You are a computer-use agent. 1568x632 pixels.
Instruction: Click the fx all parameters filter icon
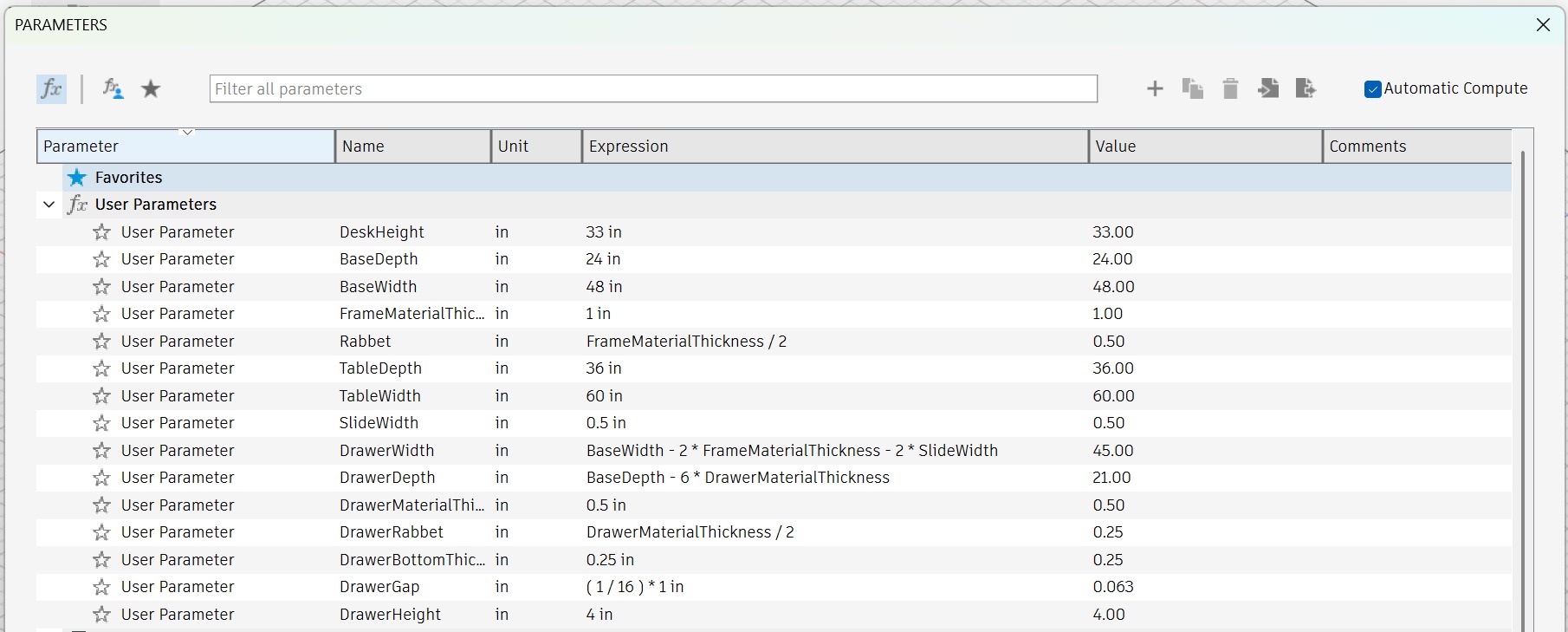pos(51,88)
